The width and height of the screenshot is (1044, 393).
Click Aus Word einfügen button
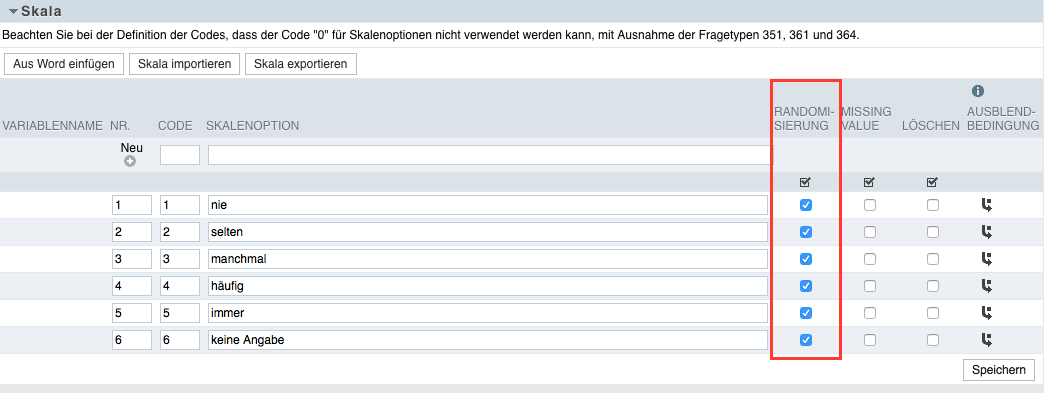[64, 64]
